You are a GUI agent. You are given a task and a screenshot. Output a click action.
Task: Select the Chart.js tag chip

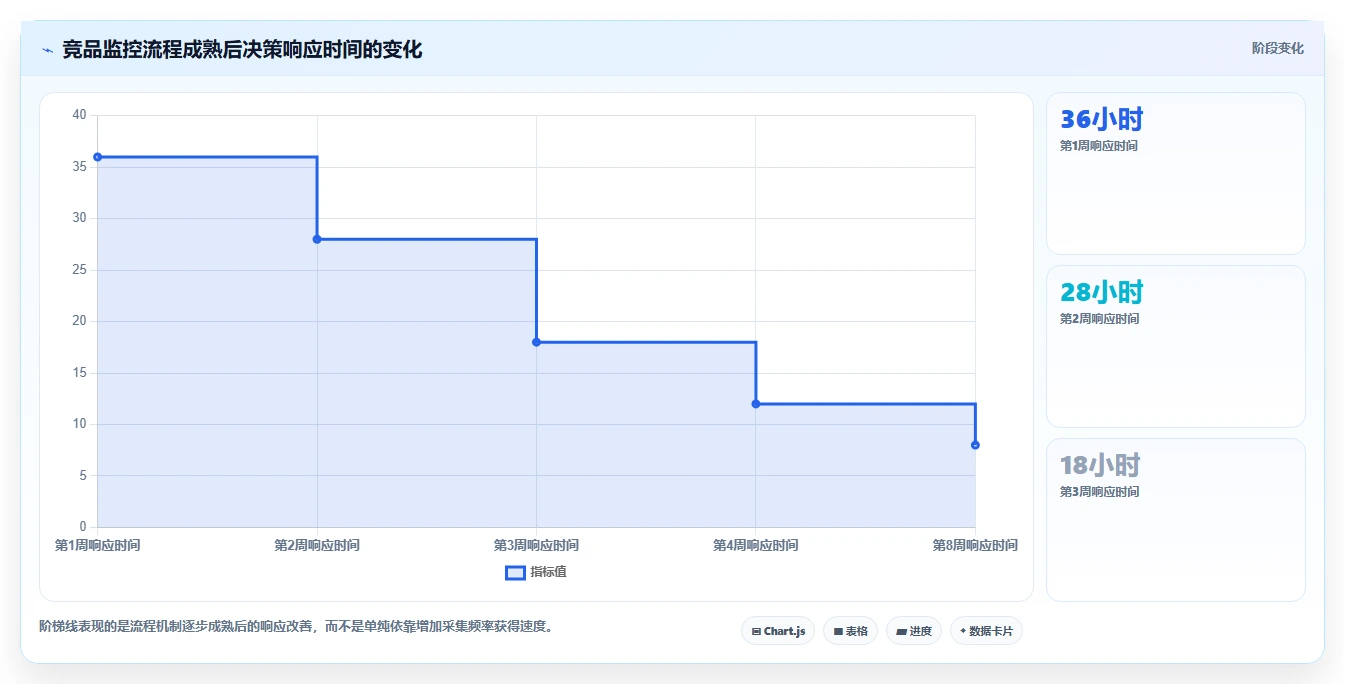[778, 631]
